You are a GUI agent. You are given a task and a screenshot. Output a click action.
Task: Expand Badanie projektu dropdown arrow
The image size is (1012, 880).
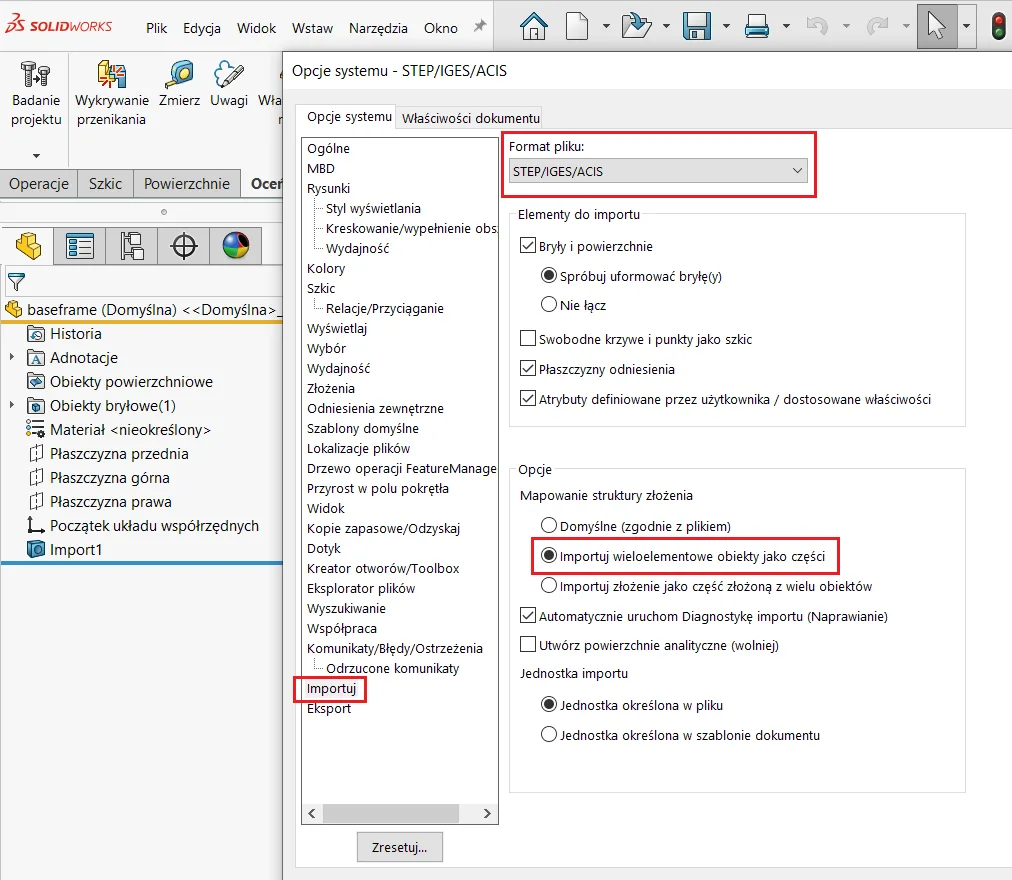[36, 156]
